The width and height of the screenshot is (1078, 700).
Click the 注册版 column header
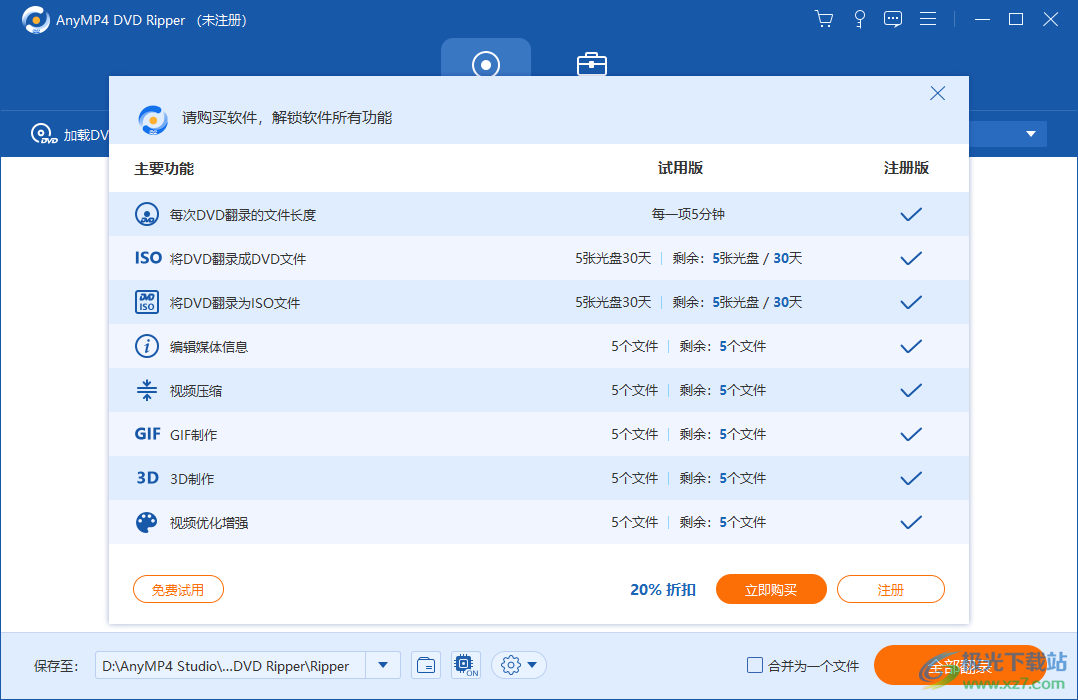pos(906,168)
